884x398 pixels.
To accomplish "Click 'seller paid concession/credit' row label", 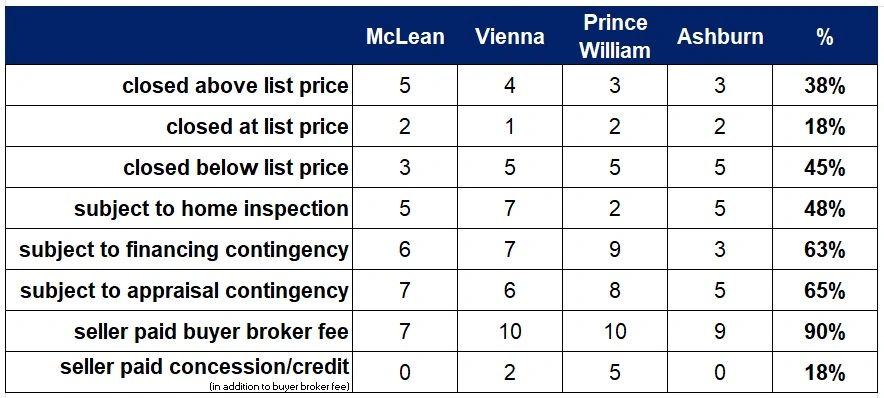I will pos(205,367).
